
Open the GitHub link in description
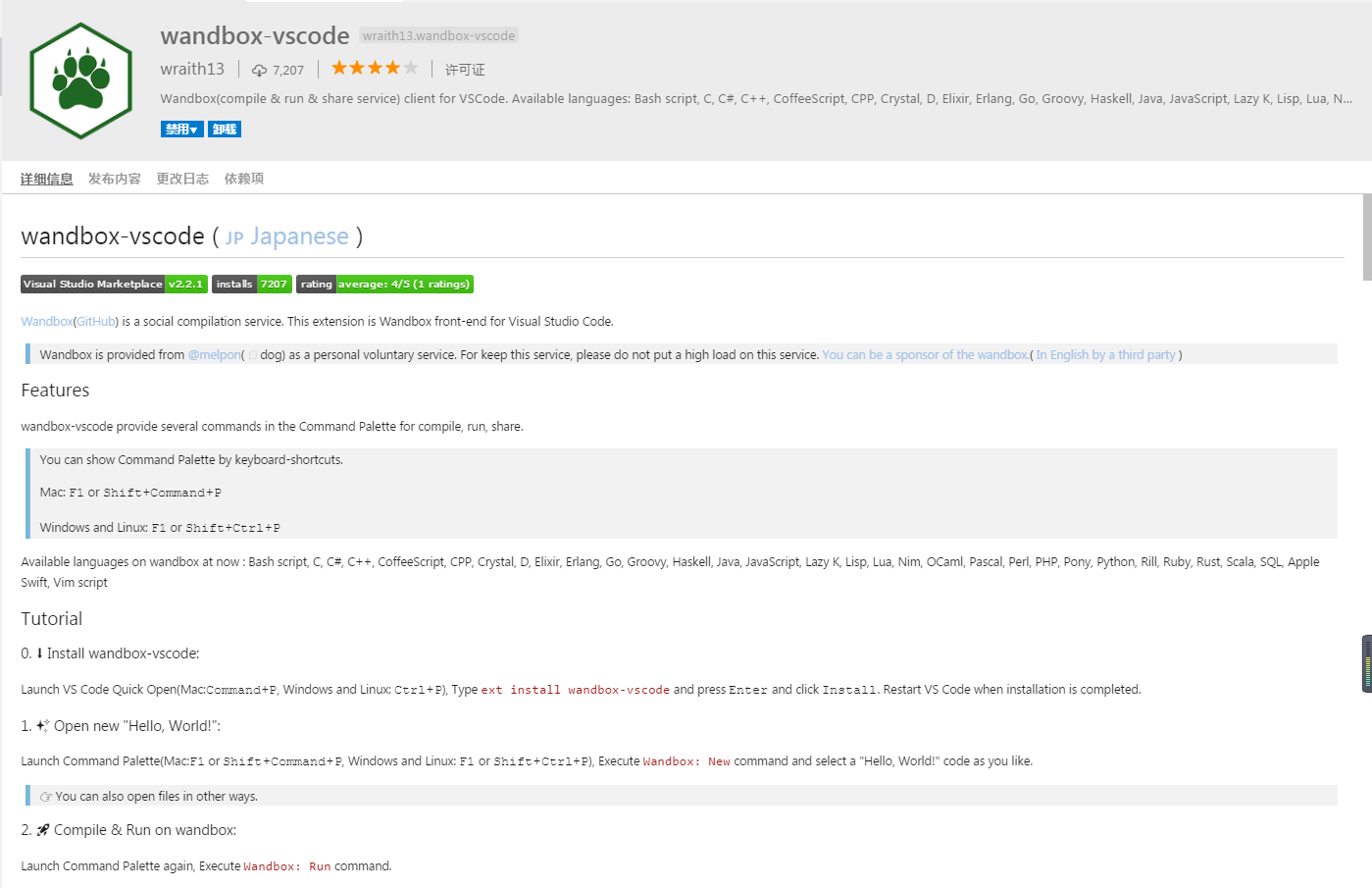pyautogui.click(x=96, y=322)
